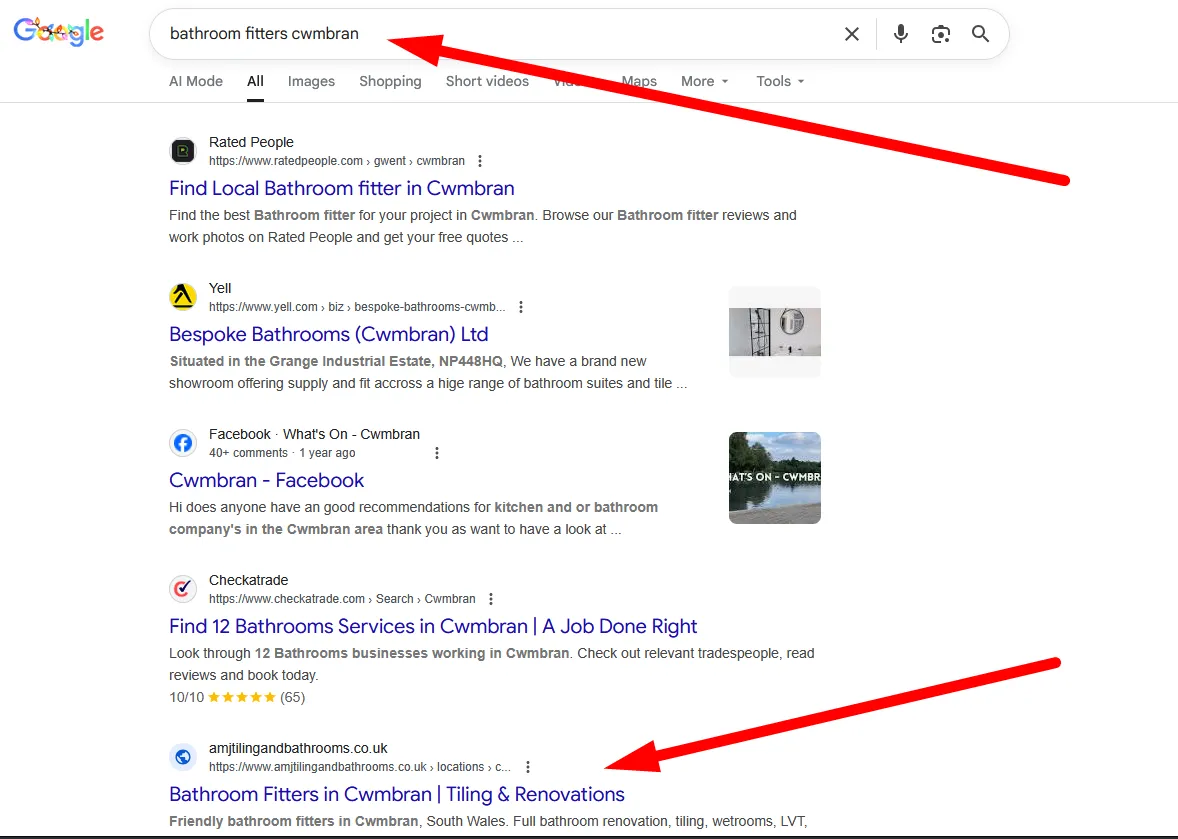The width and height of the screenshot is (1178, 839).
Task: Open Find 12 Bathrooms Services in Cwmbran
Action: [433, 626]
